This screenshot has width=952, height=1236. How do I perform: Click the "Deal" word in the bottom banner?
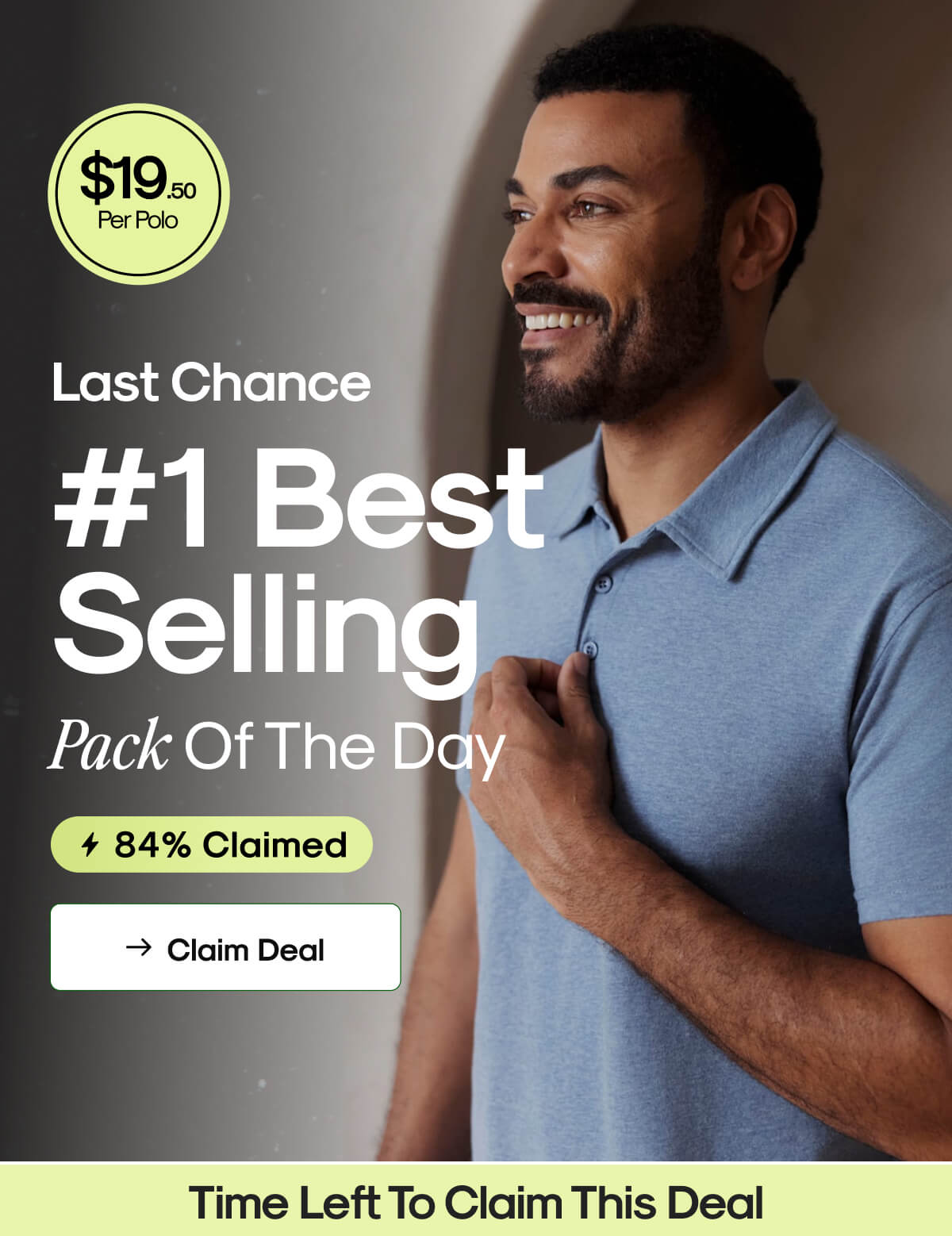click(x=713, y=1202)
